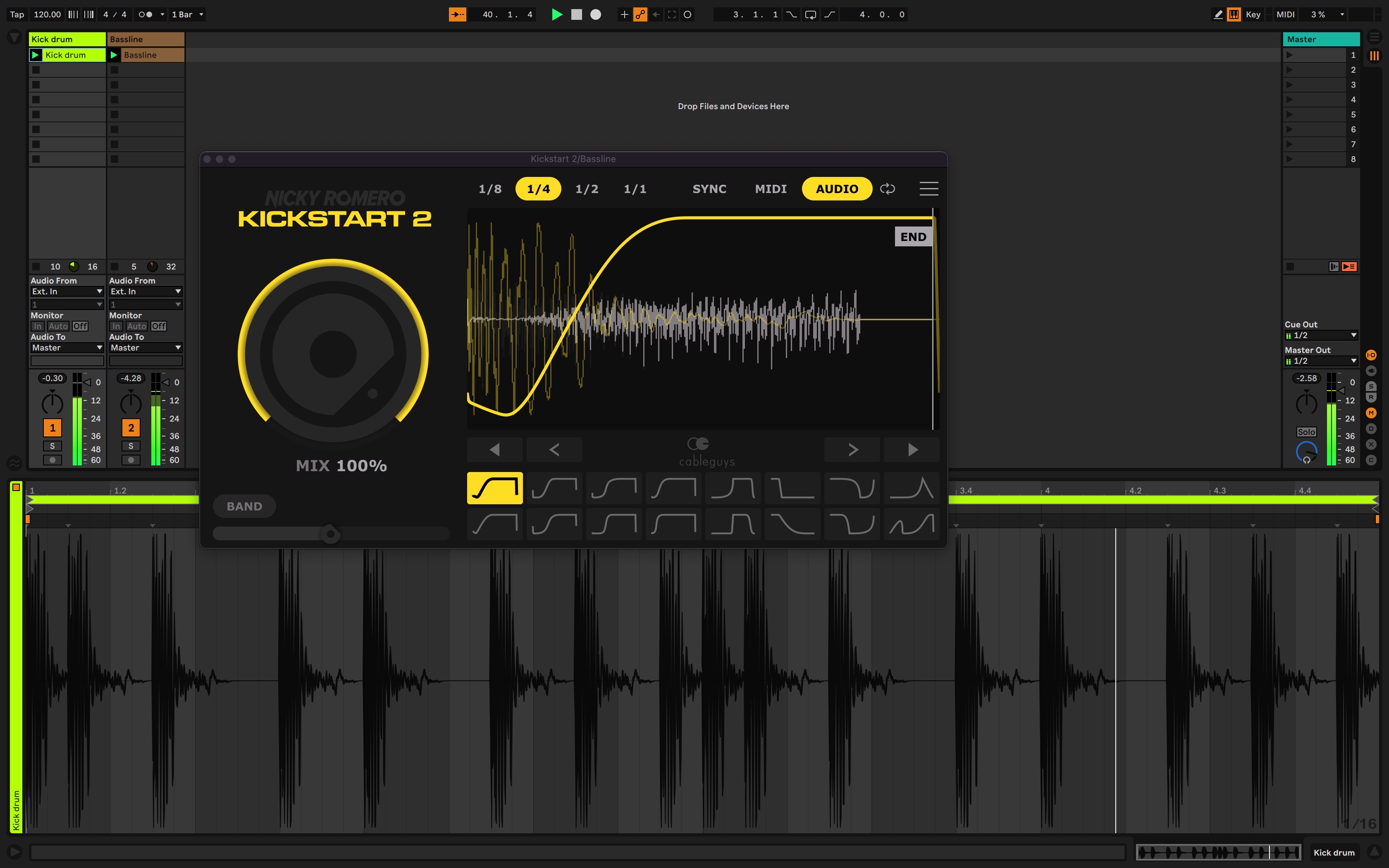
Task: Toggle the MIDI arrangement overdub plus icon
Action: [x=624, y=14]
